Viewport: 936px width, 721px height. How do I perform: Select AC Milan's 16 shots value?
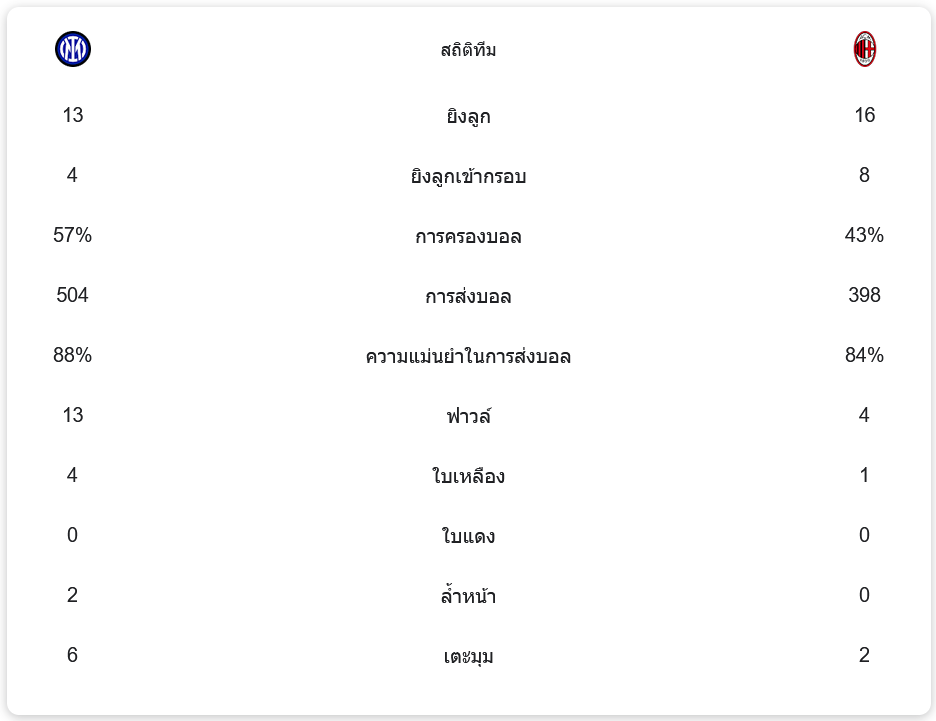pos(864,115)
